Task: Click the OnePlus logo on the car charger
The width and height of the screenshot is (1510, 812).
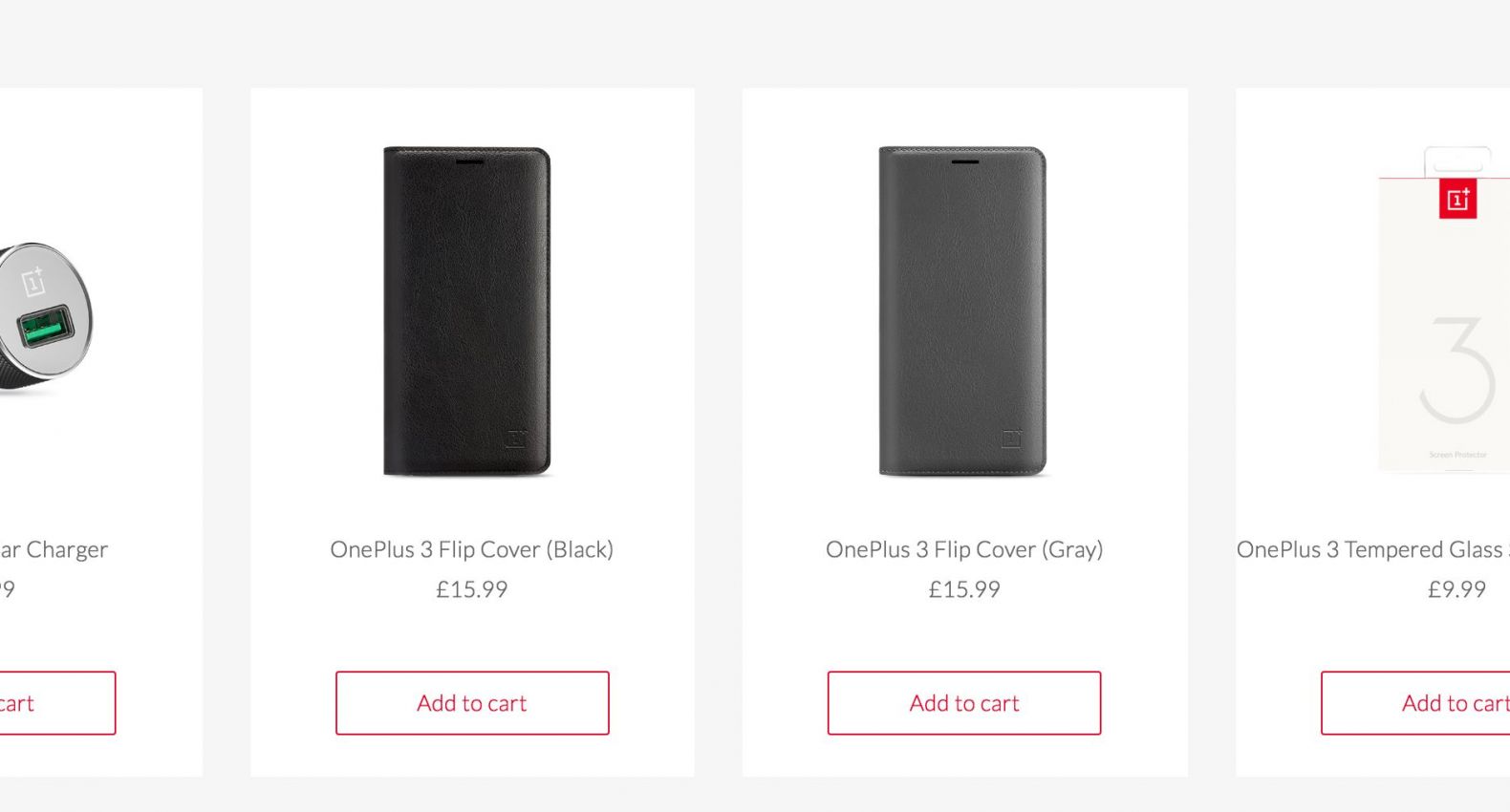Action: pos(33,281)
